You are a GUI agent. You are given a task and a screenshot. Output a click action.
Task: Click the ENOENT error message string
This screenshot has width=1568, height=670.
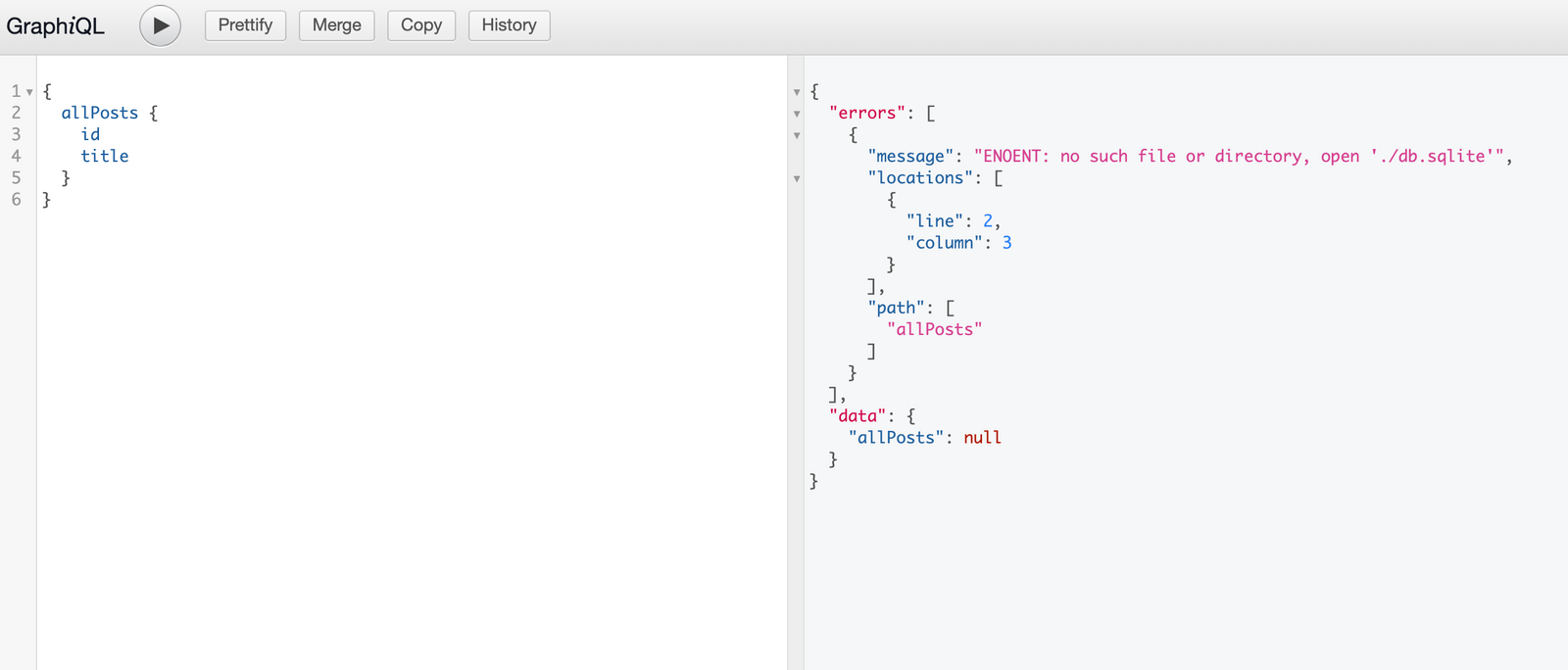(x=1239, y=156)
